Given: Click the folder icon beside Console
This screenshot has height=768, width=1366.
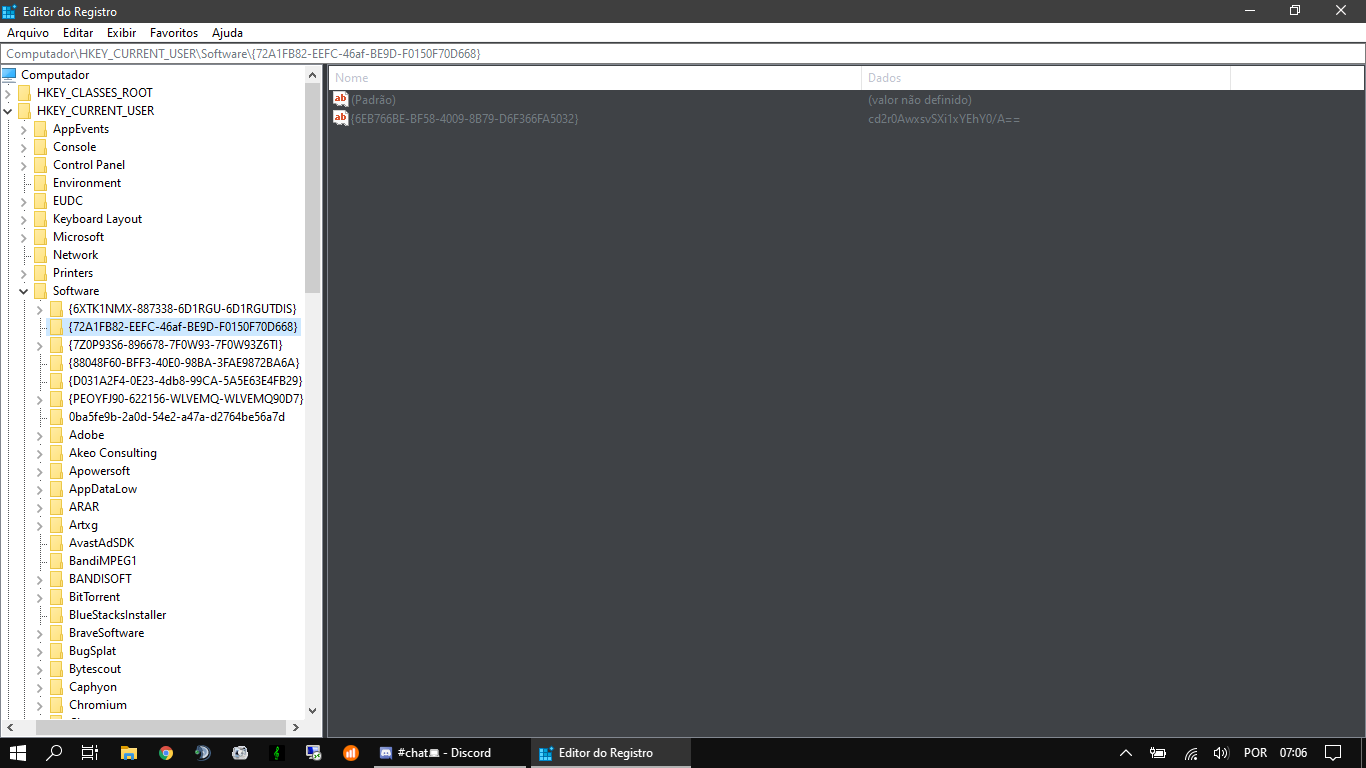Looking at the screenshot, I should [x=41, y=147].
